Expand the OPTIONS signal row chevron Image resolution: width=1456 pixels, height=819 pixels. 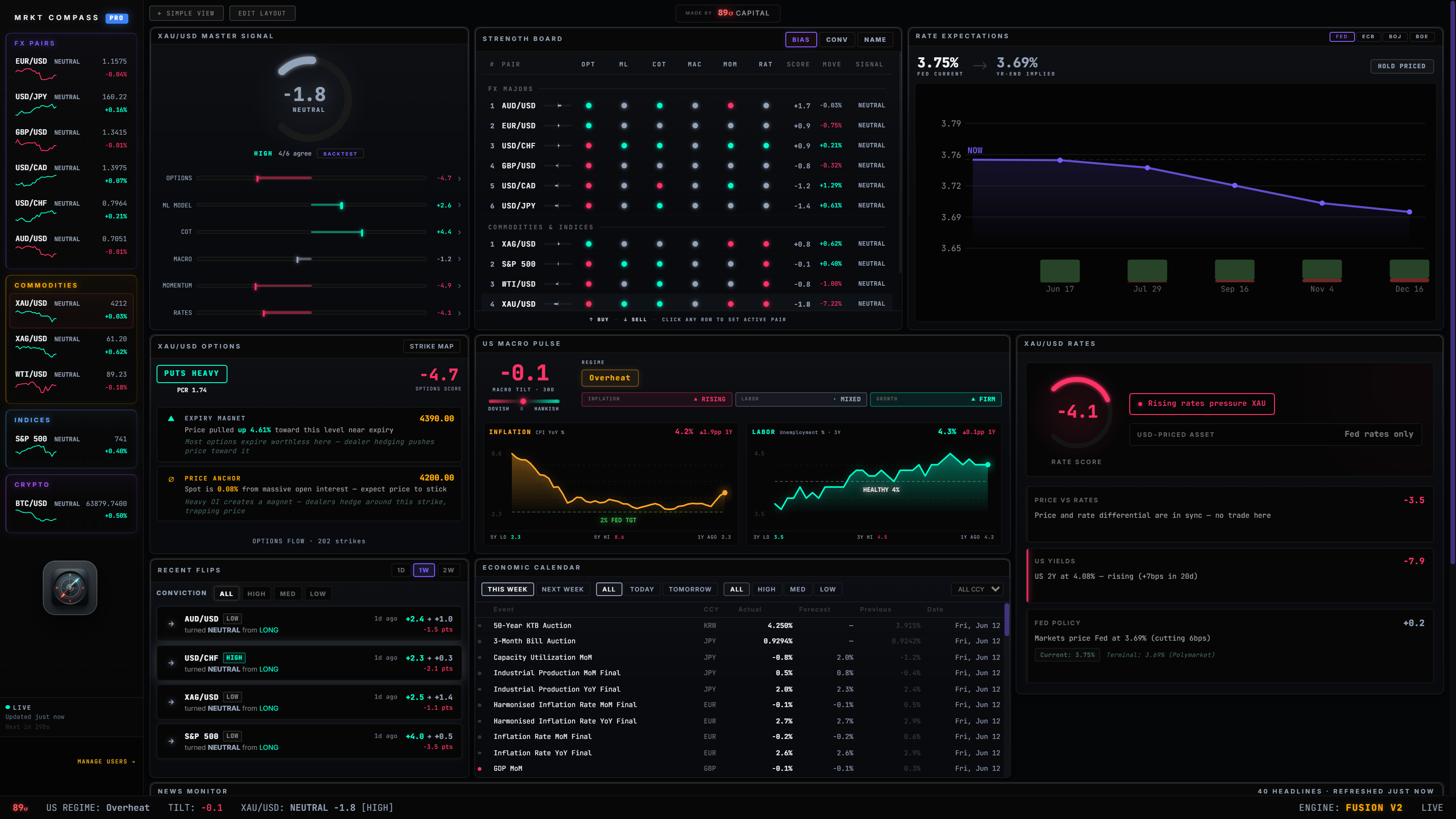(x=460, y=179)
